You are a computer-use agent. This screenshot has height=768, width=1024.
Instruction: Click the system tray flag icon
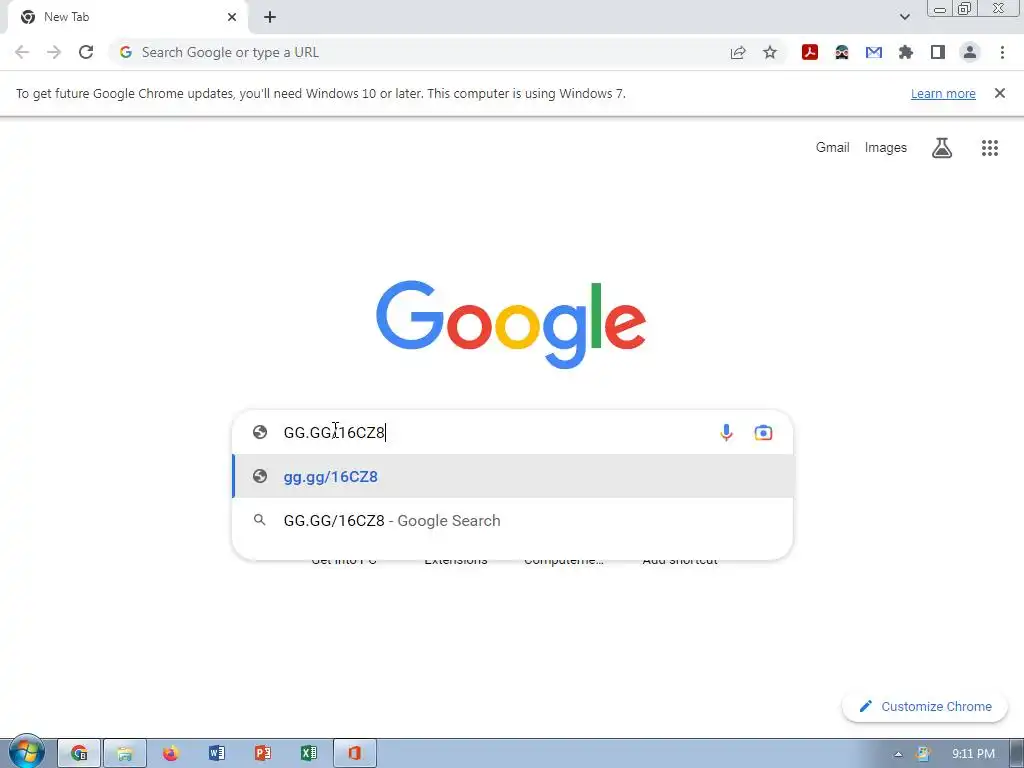click(922, 754)
